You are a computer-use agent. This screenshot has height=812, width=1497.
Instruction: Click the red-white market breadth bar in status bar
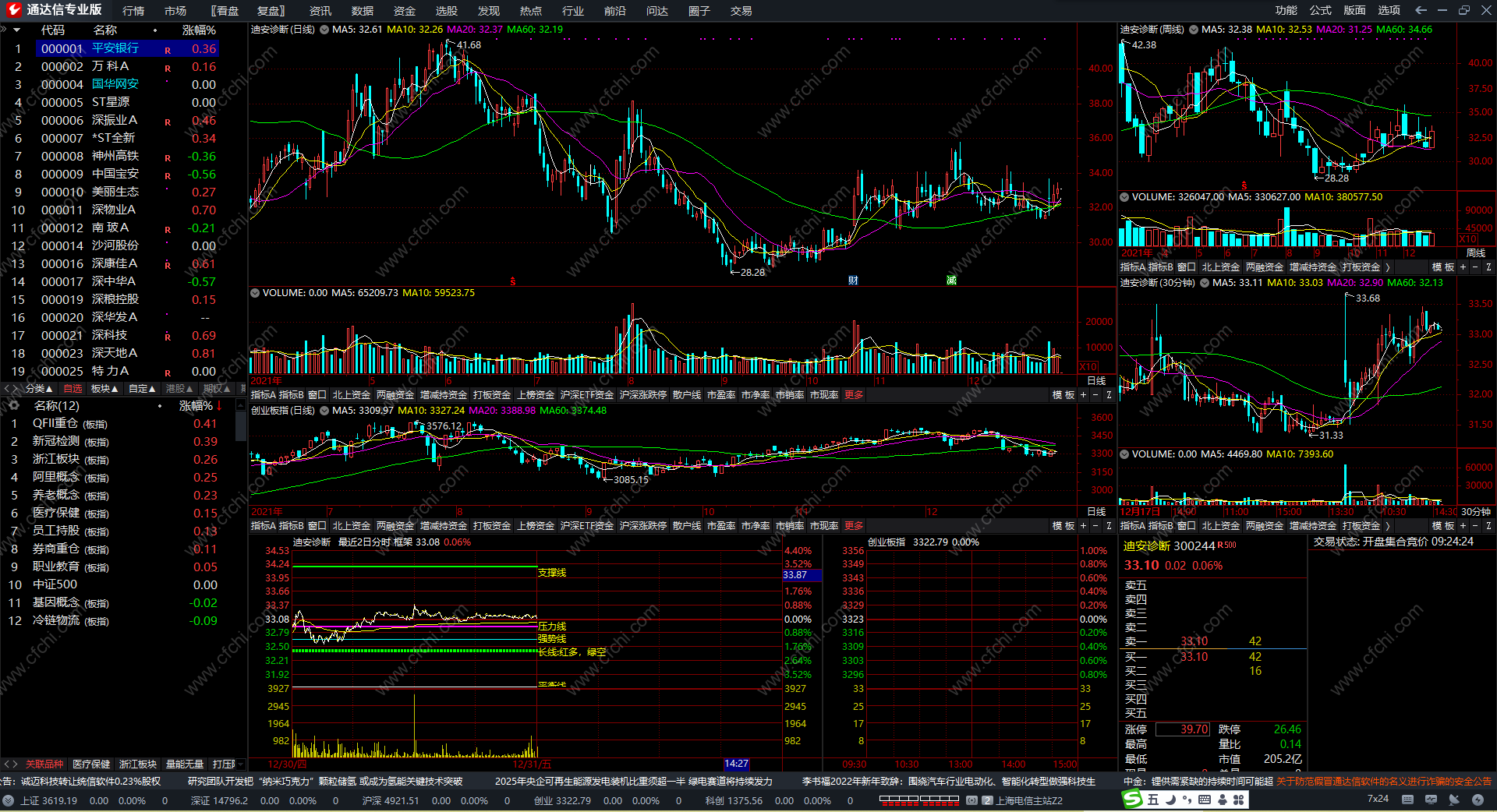point(918,800)
